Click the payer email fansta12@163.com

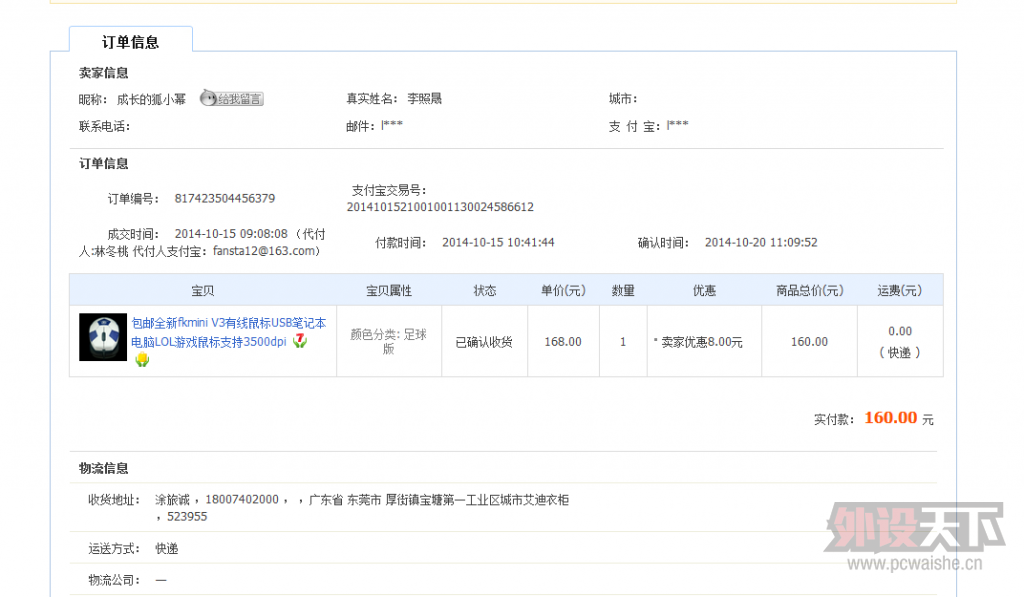(x=265, y=251)
